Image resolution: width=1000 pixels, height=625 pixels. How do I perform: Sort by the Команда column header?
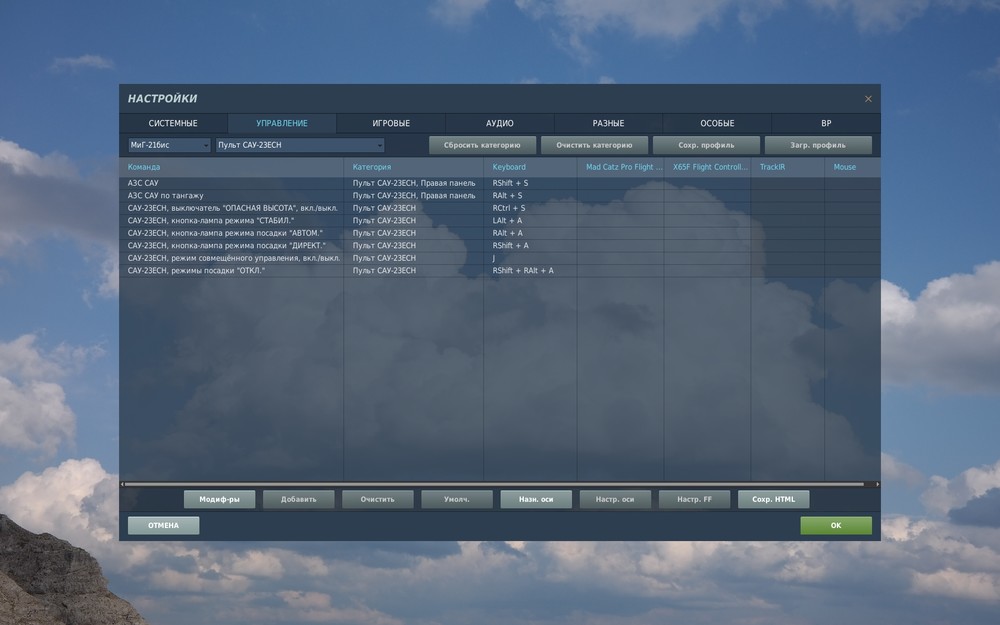(232, 167)
